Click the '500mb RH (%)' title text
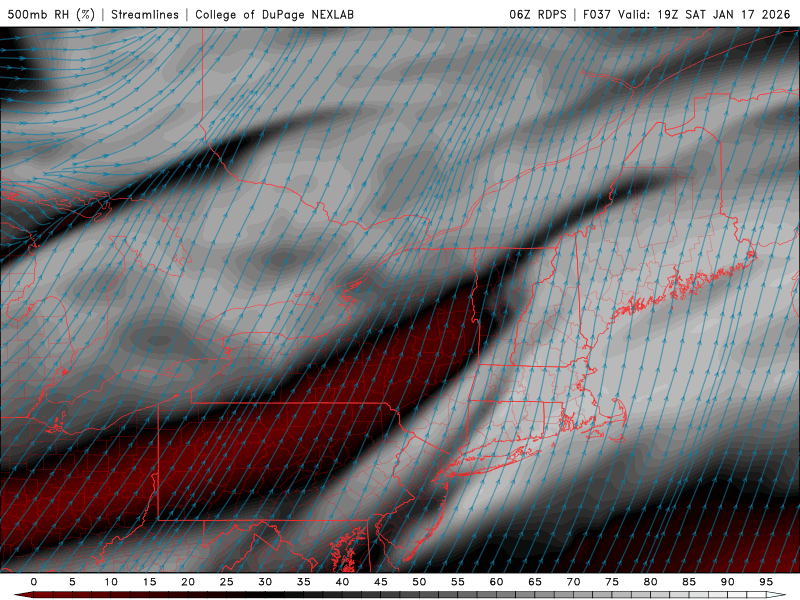The image size is (800, 600). (51, 14)
